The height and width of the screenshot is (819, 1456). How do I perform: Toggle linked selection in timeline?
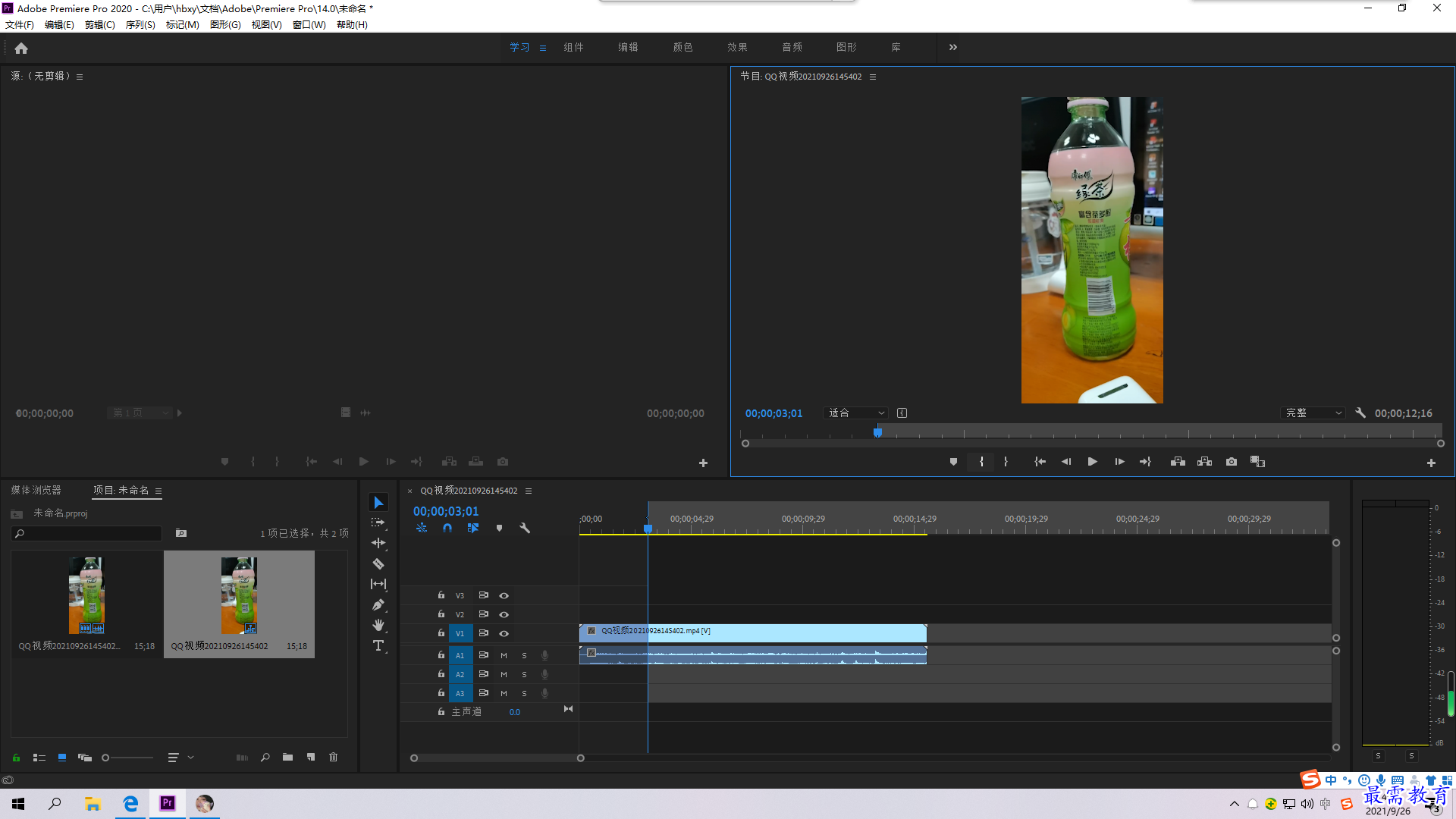[473, 528]
